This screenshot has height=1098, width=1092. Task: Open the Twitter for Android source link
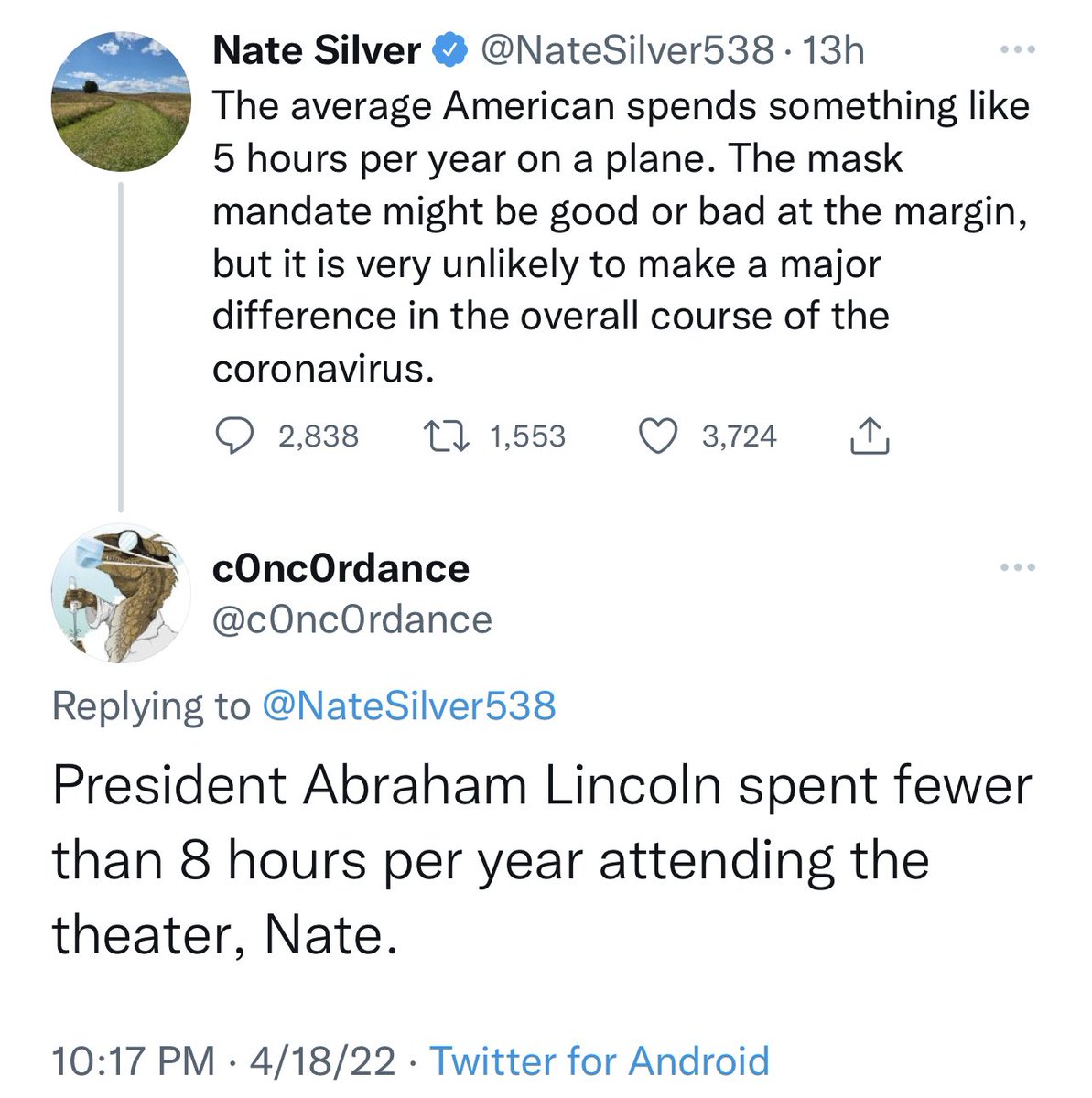600,1060
